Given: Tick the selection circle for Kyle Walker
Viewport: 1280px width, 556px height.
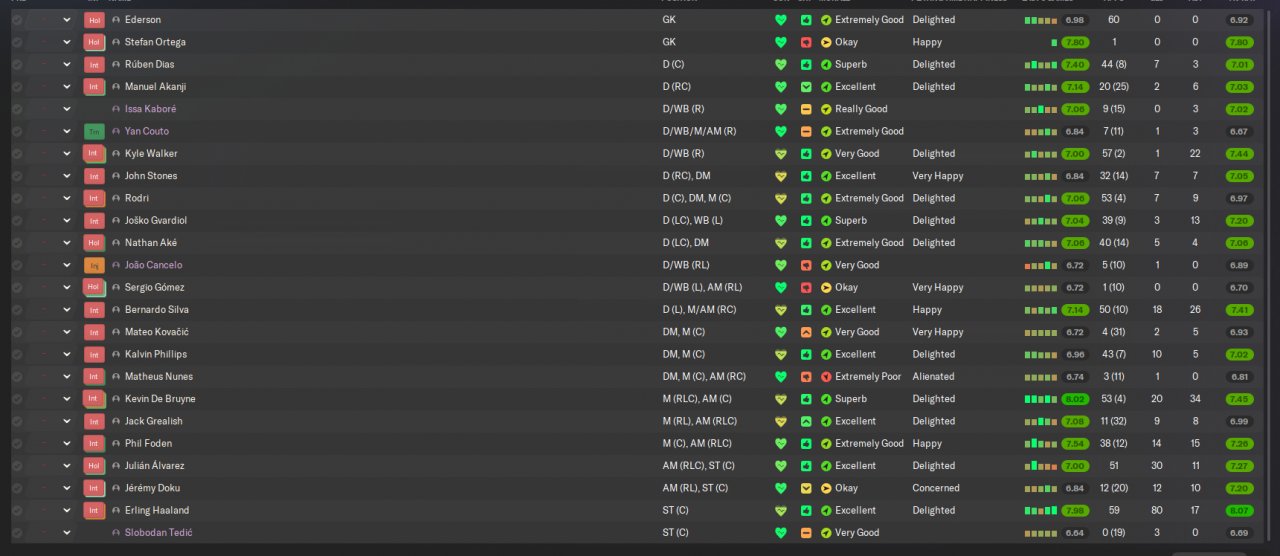Looking at the screenshot, I should pos(17,154).
